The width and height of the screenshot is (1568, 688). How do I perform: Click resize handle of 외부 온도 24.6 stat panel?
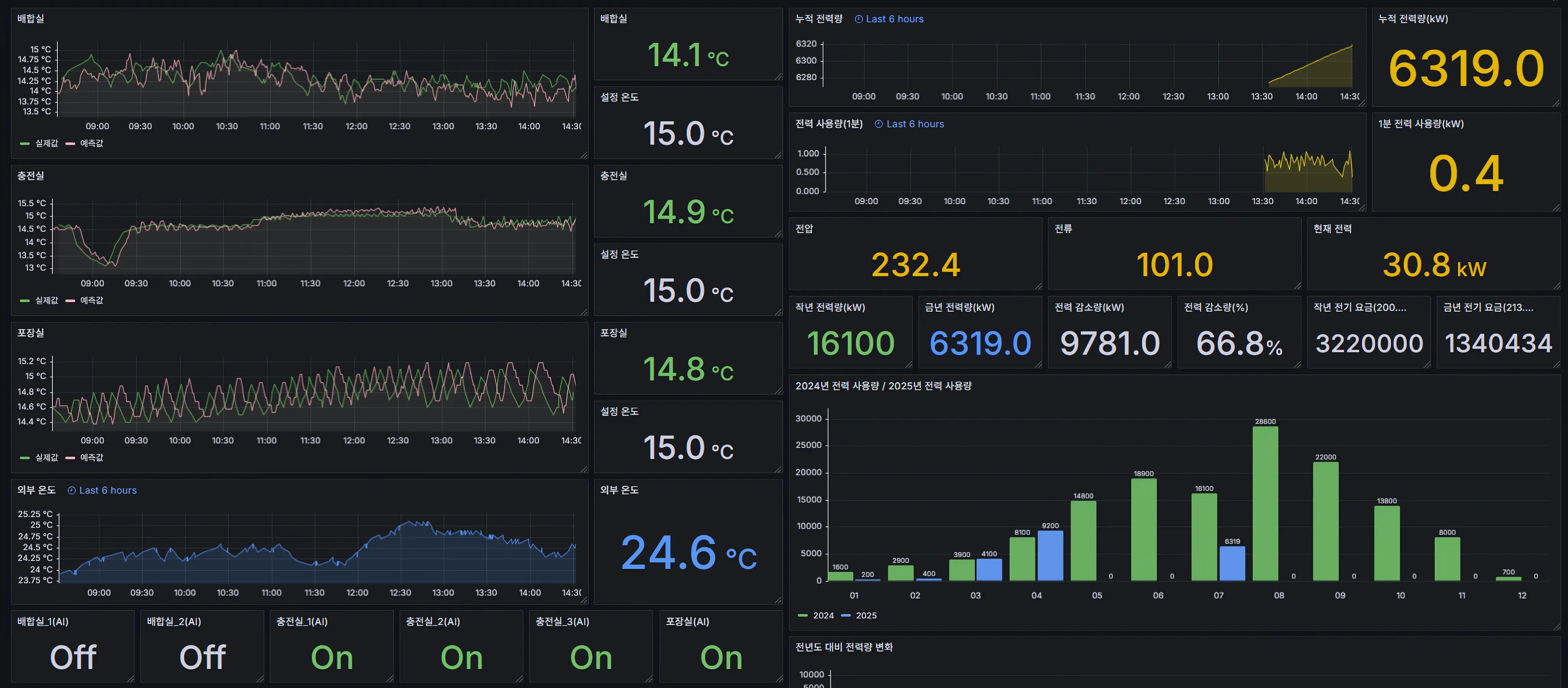(779, 600)
